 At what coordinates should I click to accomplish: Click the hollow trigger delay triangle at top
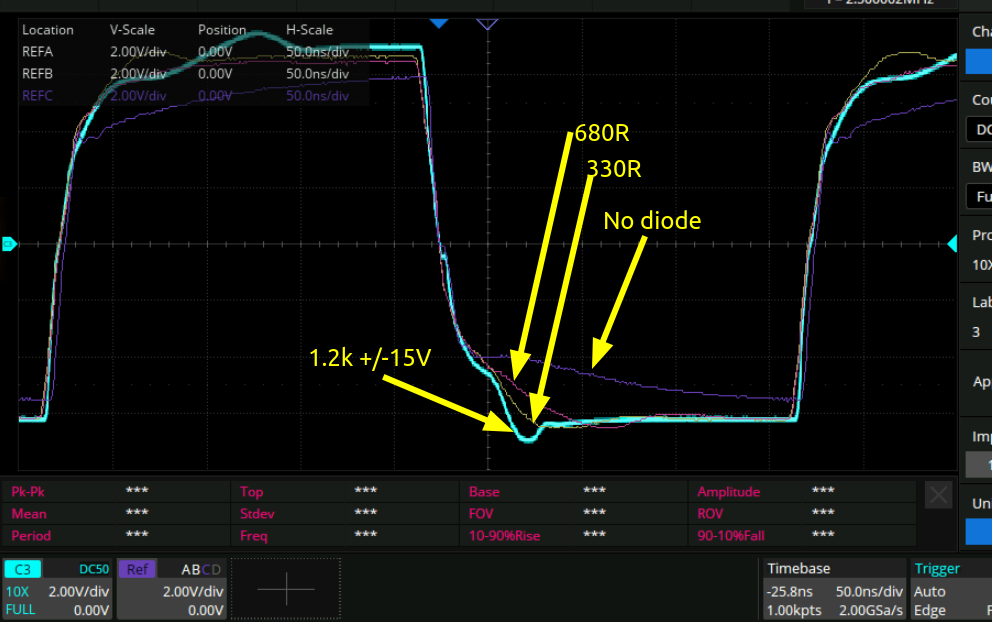tap(487, 22)
